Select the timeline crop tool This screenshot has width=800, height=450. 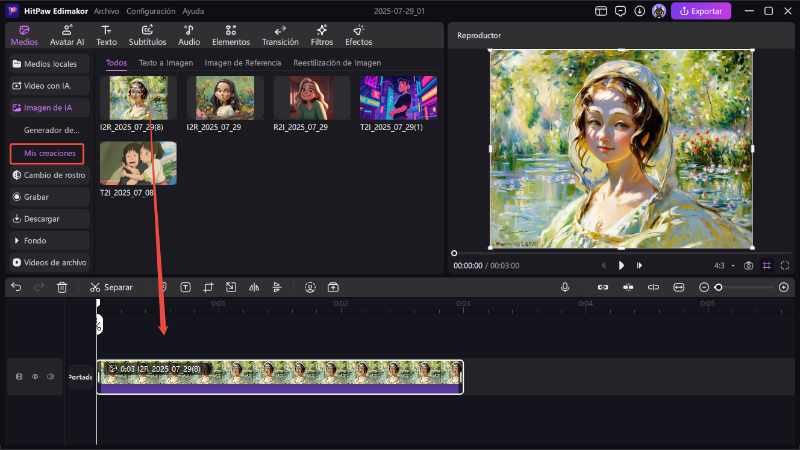tap(208, 287)
